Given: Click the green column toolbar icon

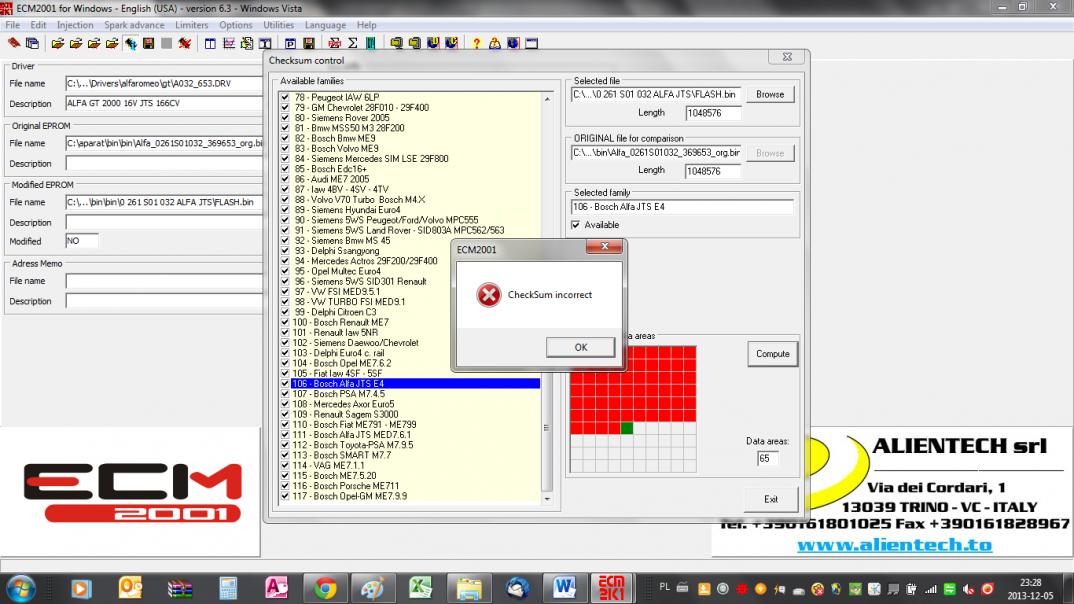Looking at the screenshot, I should [371, 43].
